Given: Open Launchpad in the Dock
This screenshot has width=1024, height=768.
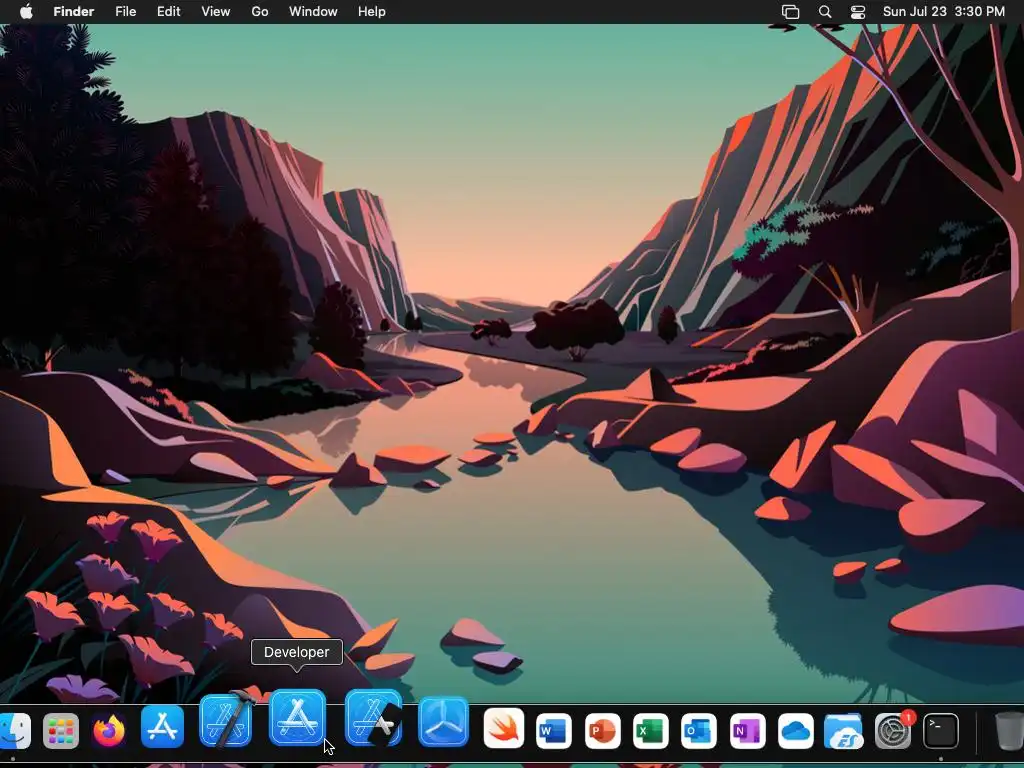Looking at the screenshot, I should pos(61,730).
